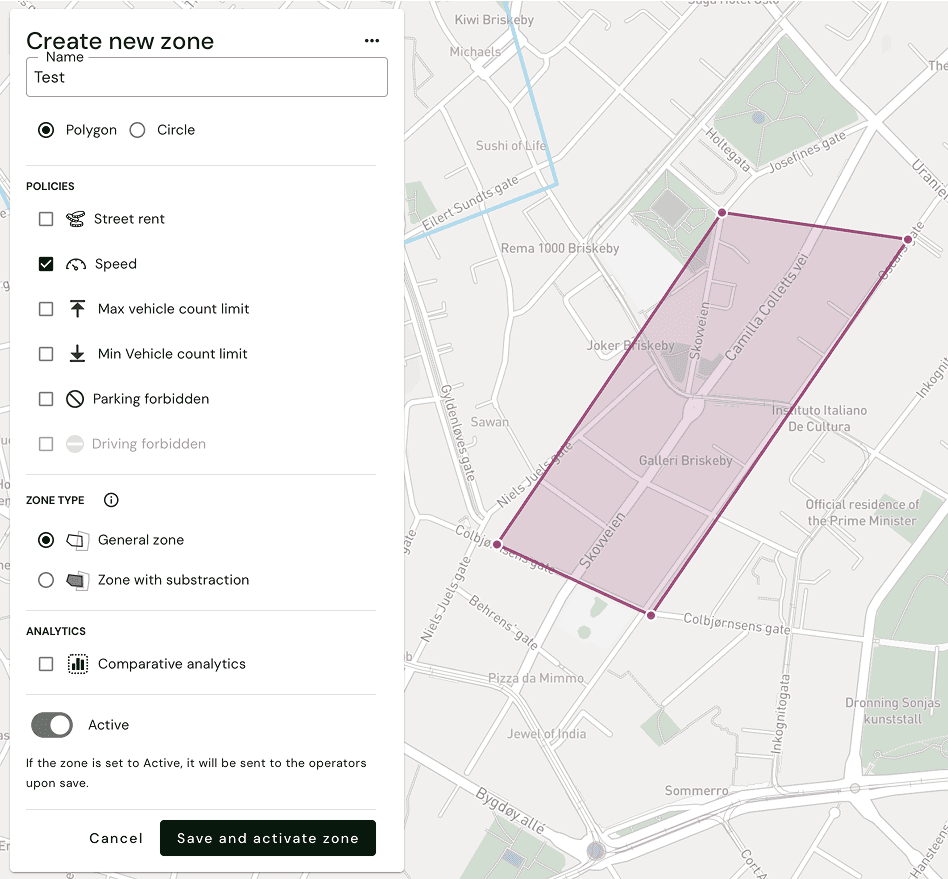Select the Circle shape radio button
Screen dimensions: 948x879
click(x=137, y=130)
